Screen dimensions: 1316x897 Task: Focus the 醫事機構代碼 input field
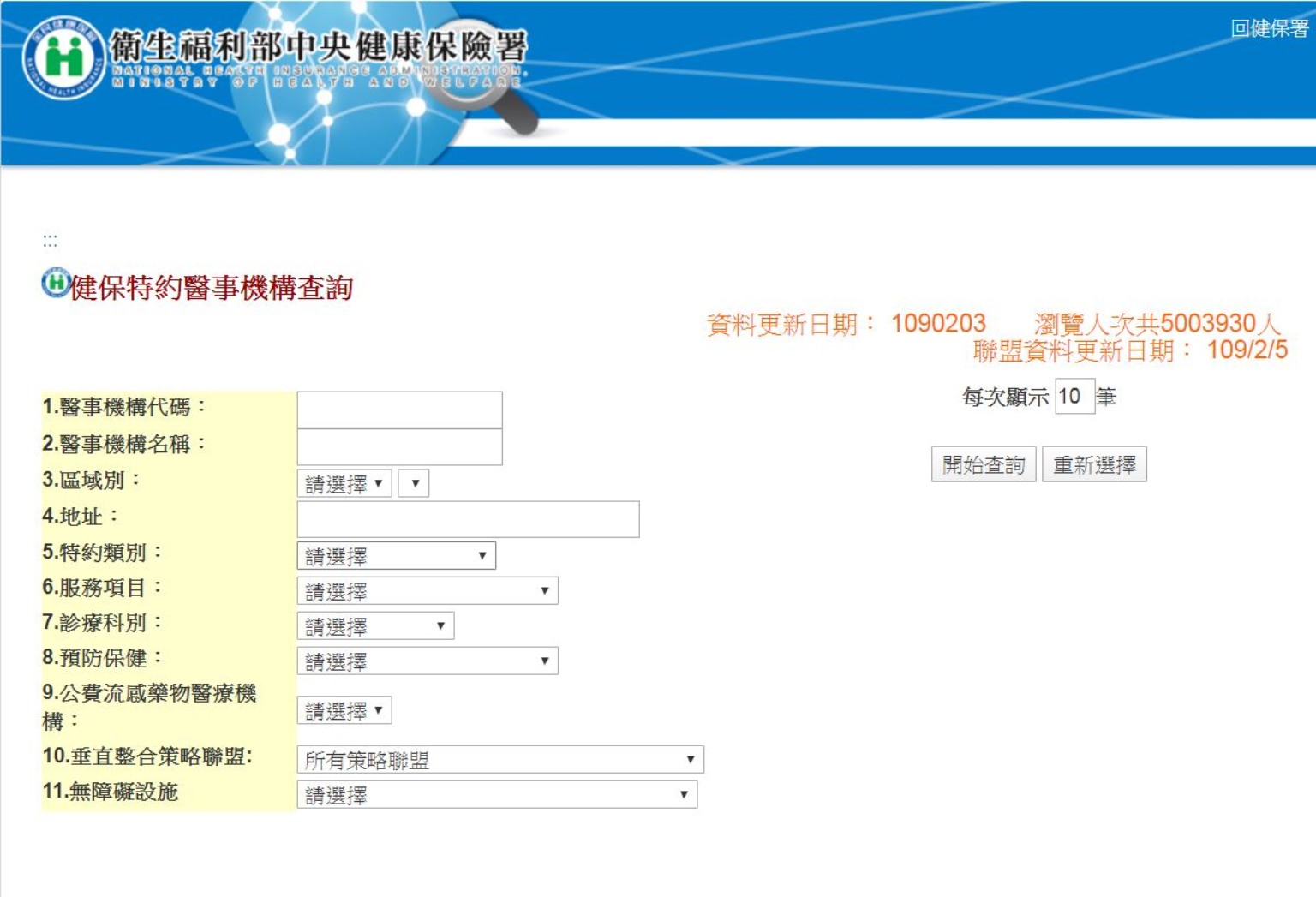(x=399, y=410)
